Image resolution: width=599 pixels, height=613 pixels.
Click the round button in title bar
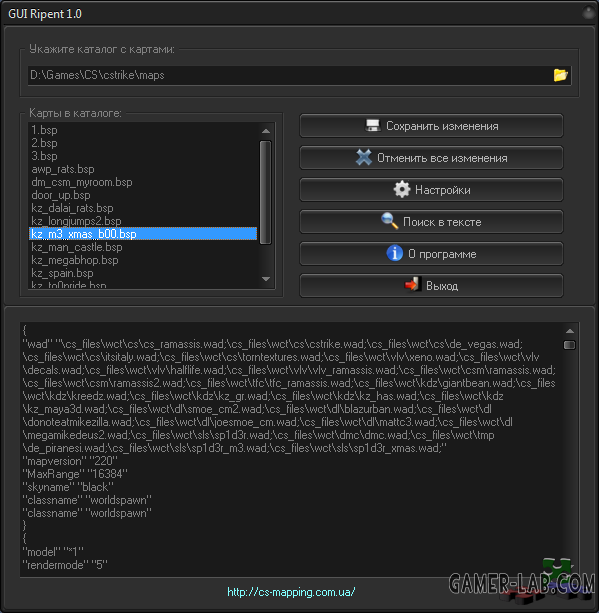click(588, 13)
